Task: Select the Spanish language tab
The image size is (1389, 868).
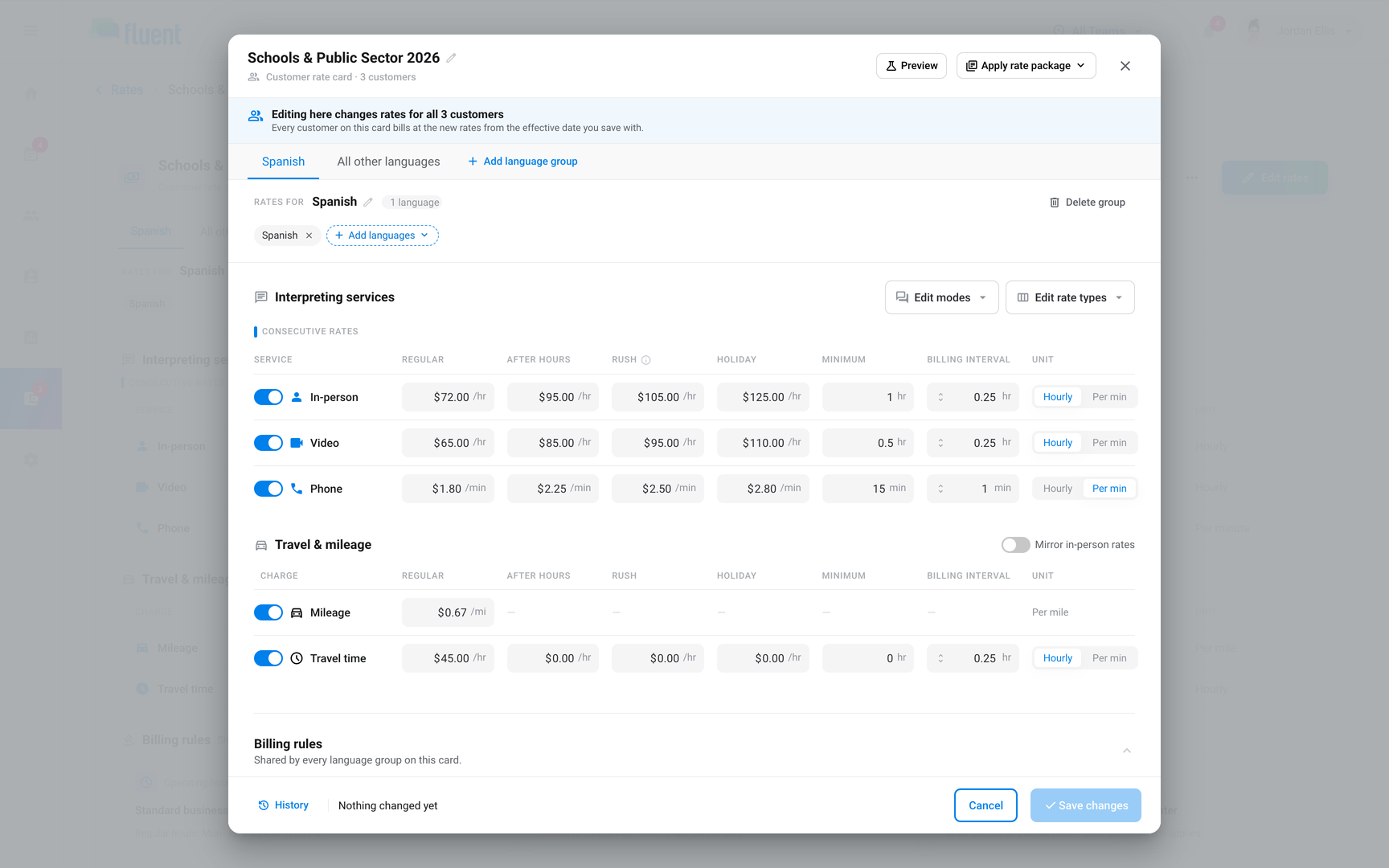Action: coord(284,162)
